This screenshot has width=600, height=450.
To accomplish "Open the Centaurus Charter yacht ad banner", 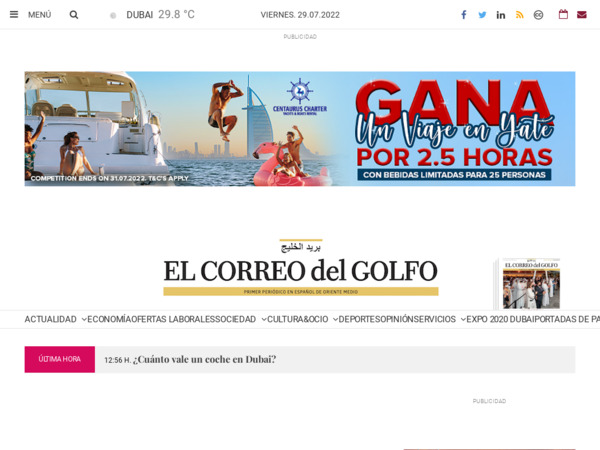I will (300, 129).
